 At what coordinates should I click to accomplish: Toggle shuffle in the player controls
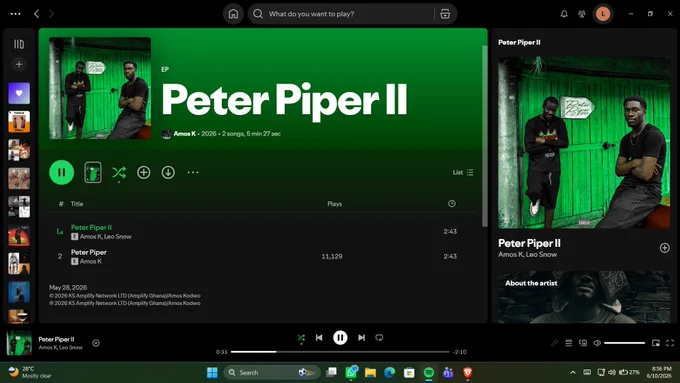point(301,337)
